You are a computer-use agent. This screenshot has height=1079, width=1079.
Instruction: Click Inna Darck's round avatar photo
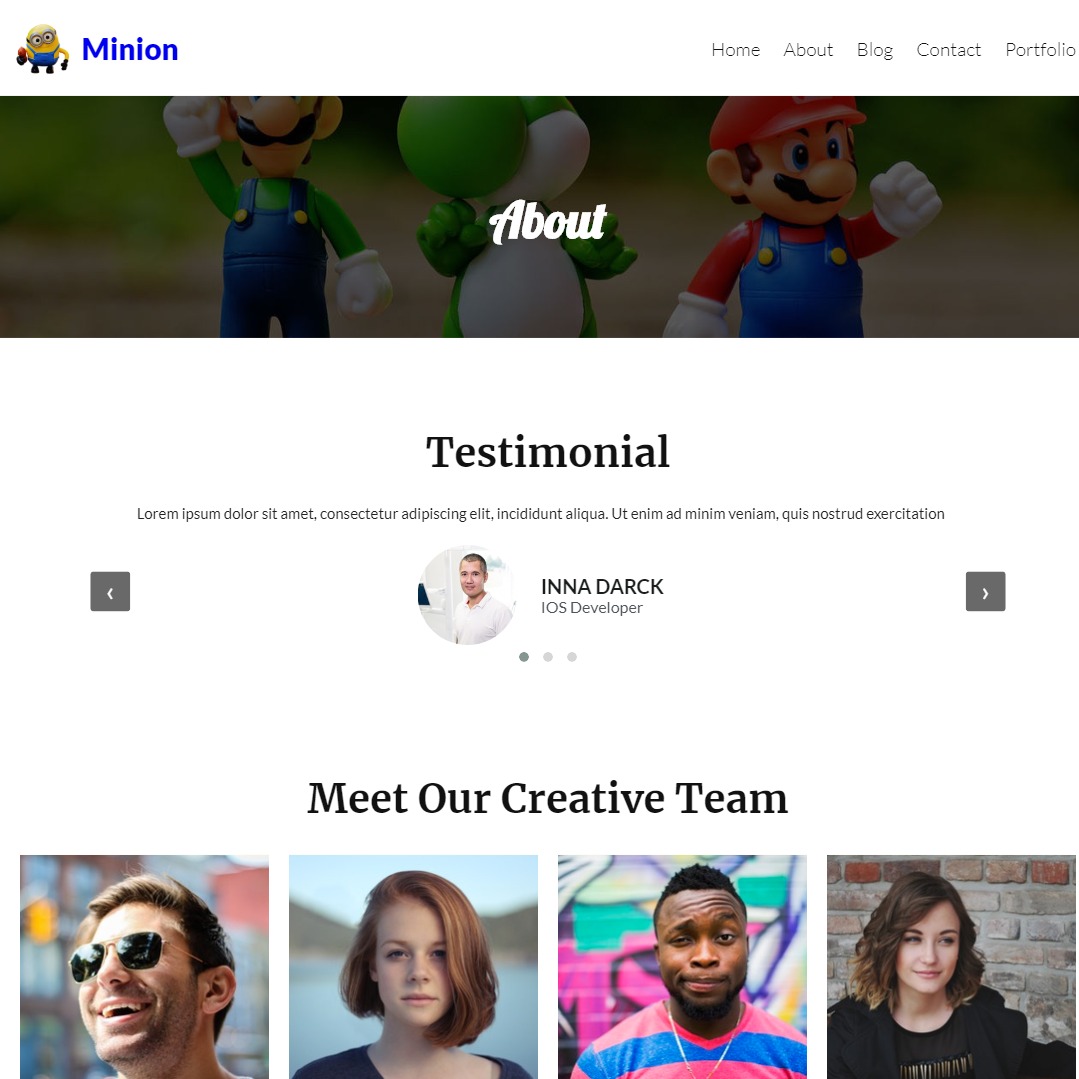click(467, 595)
